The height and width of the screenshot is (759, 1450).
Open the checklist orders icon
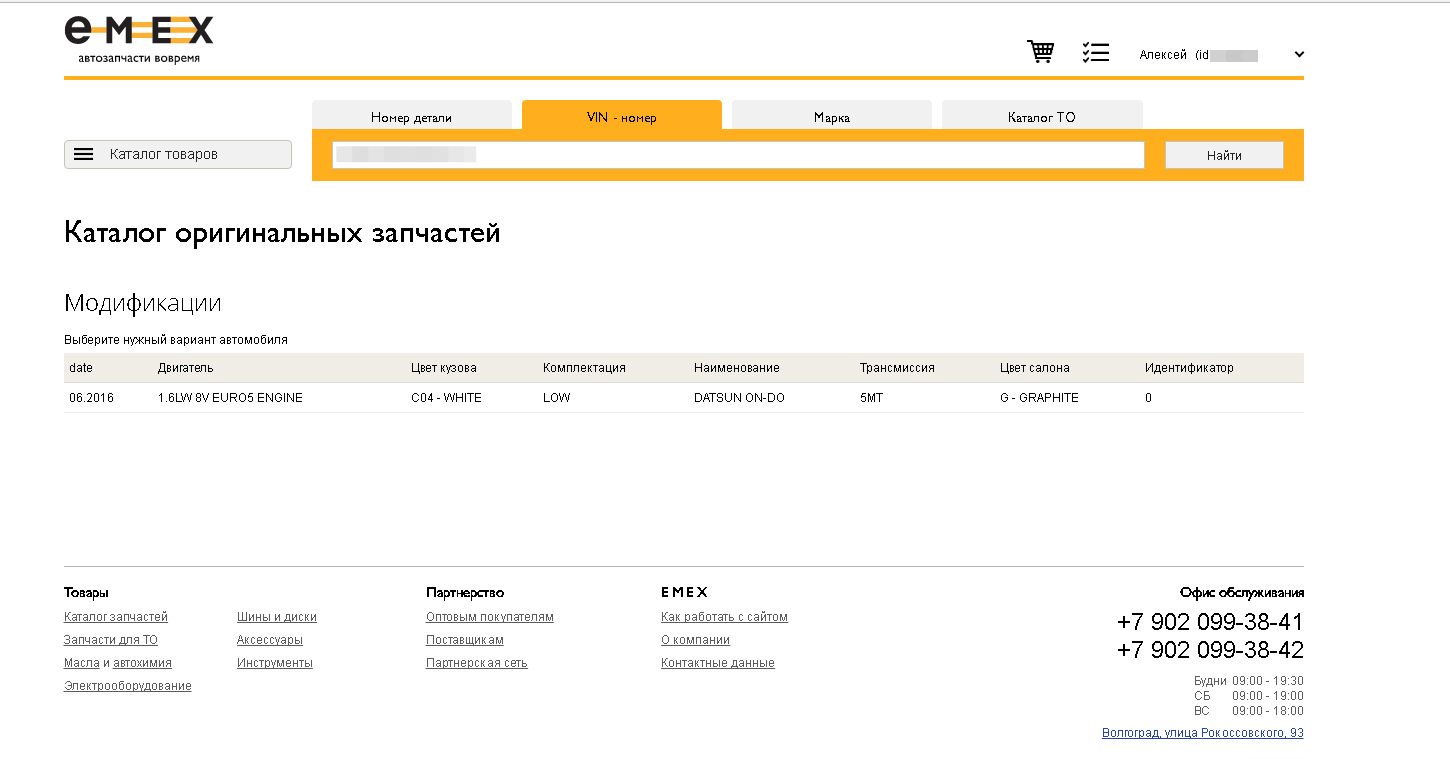point(1096,52)
